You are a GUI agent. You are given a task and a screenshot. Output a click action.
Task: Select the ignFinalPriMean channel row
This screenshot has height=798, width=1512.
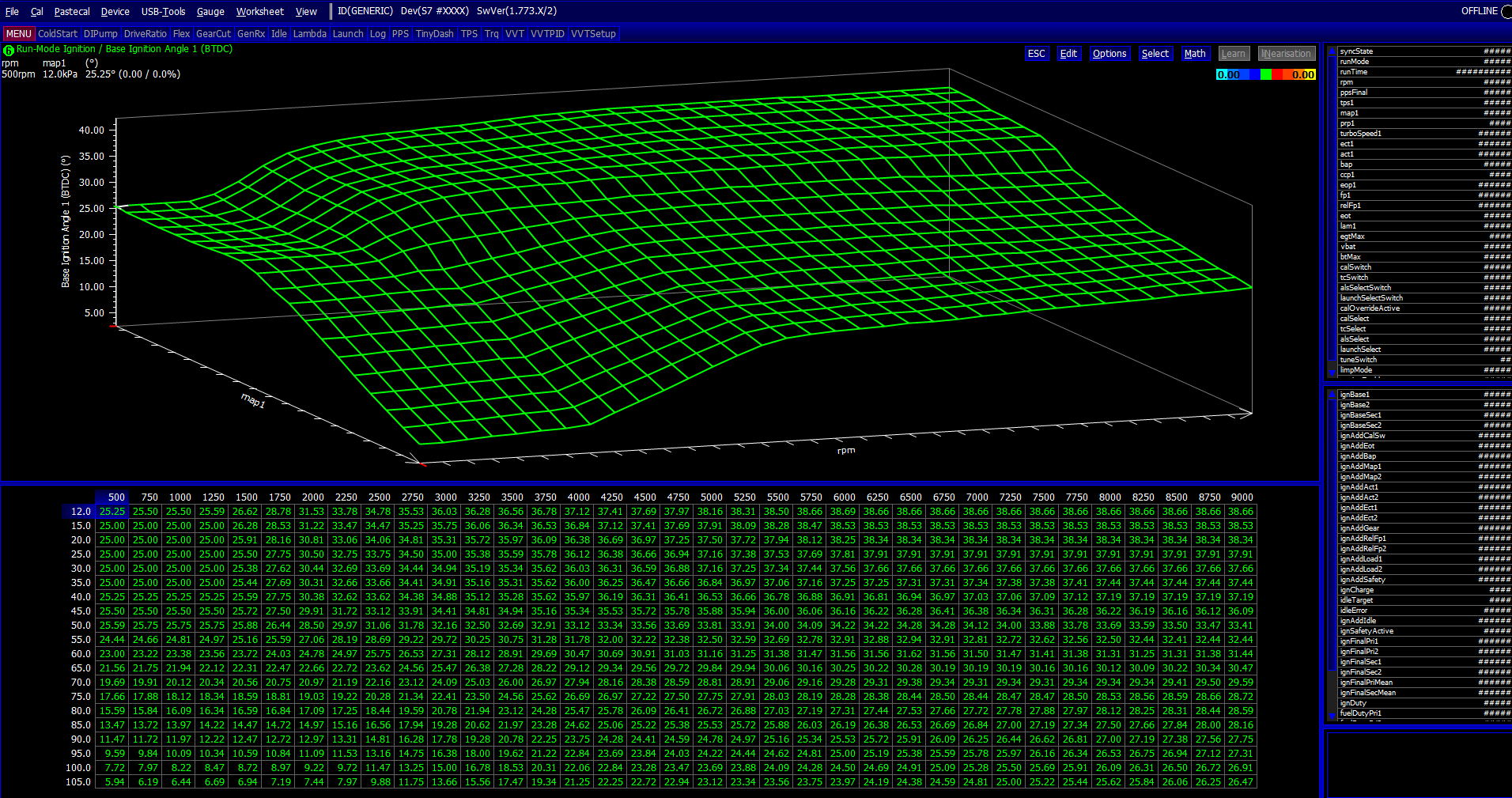click(1424, 683)
